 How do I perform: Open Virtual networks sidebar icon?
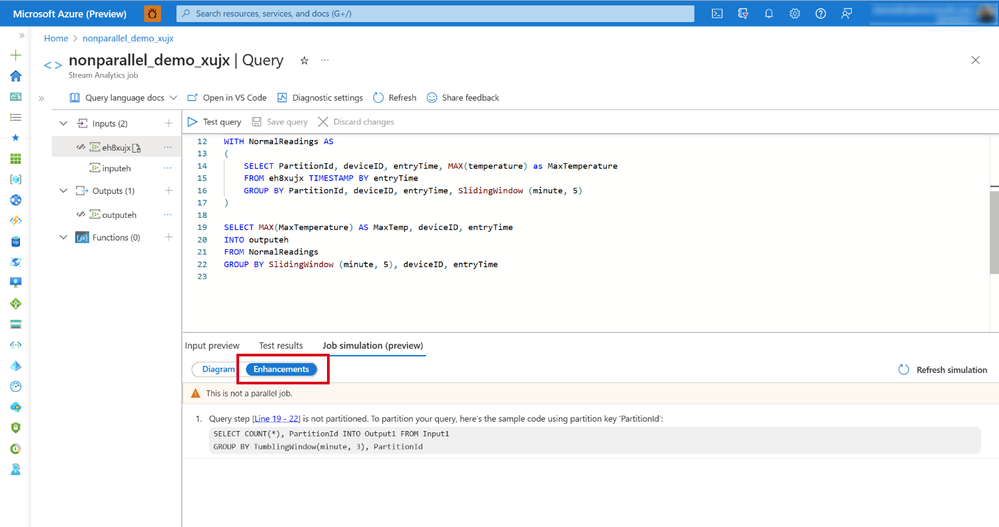click(x=16, y=345)
